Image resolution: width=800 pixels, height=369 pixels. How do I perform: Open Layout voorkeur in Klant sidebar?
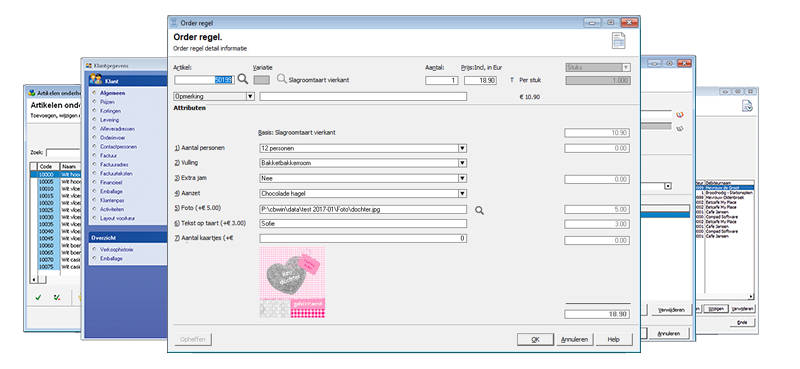[117, 218]
